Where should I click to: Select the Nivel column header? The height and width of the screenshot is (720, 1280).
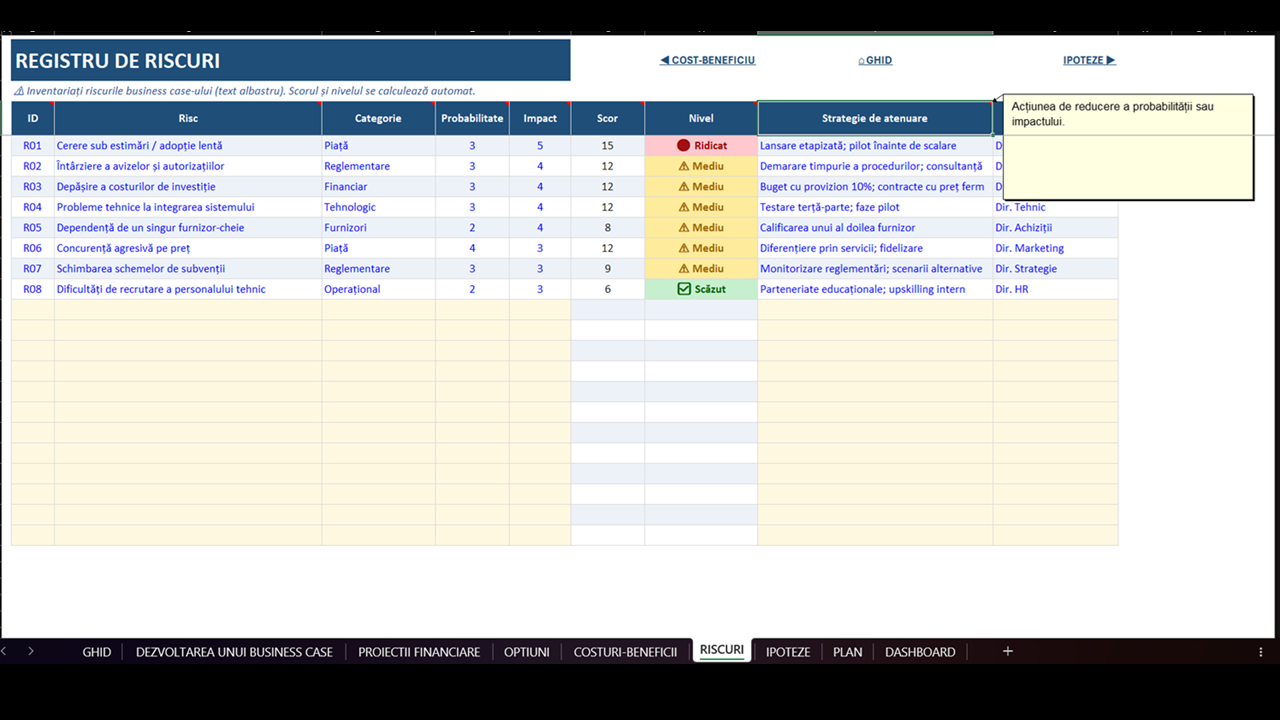tap(701, 118)
